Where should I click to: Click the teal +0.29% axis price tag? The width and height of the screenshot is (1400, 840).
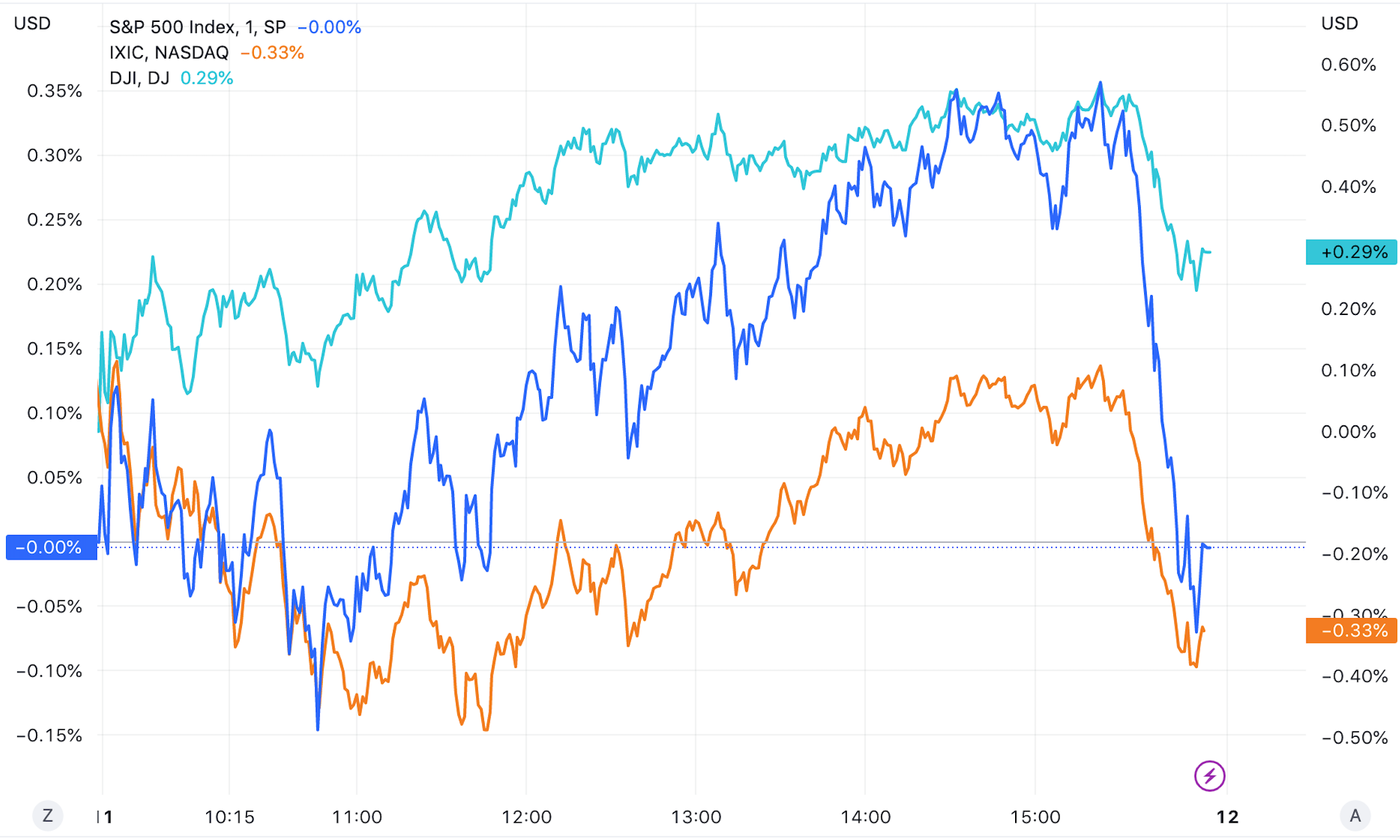[x=1351, y=253]
